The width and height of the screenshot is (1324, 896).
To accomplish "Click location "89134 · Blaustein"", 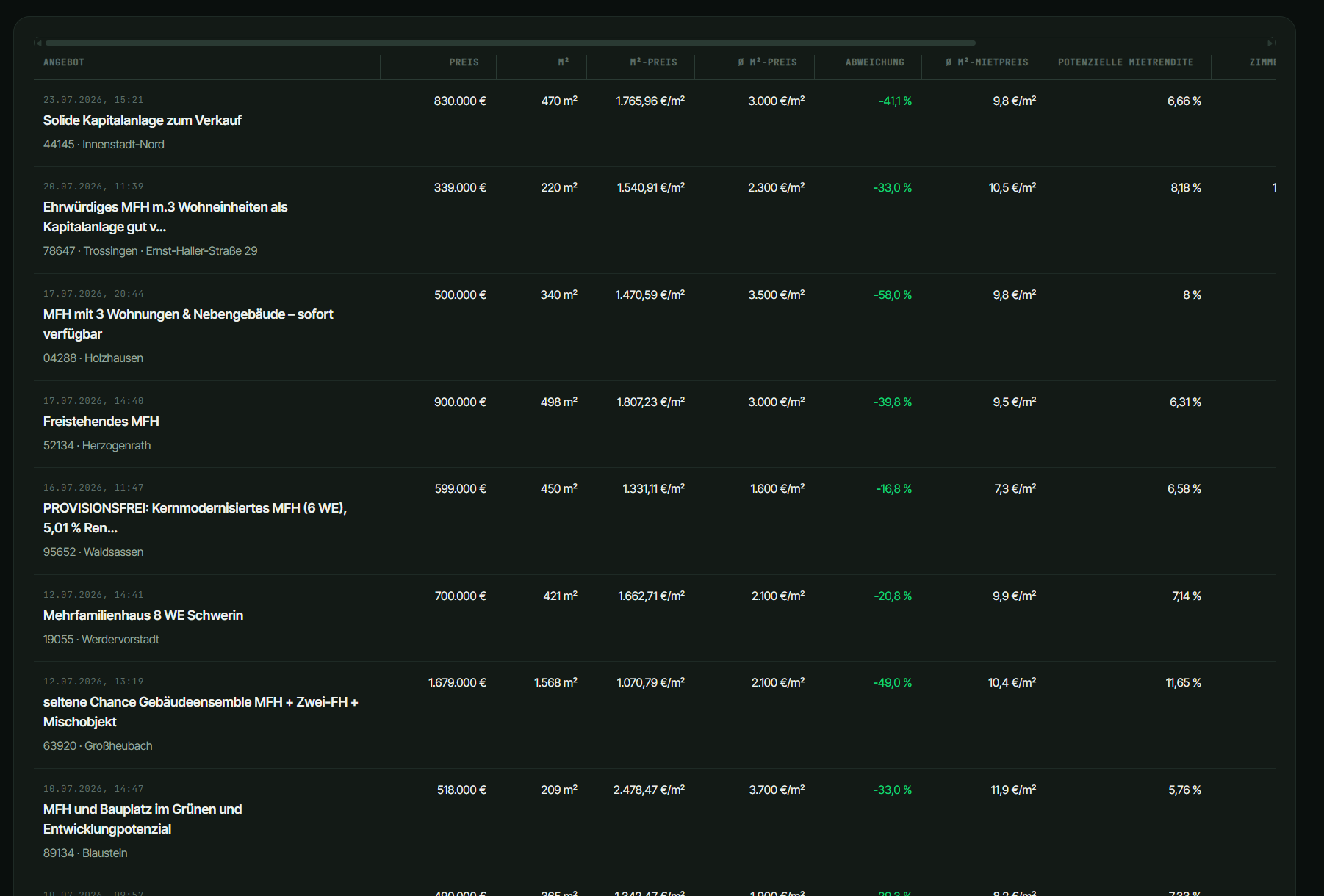I will (x=85, y=853).
